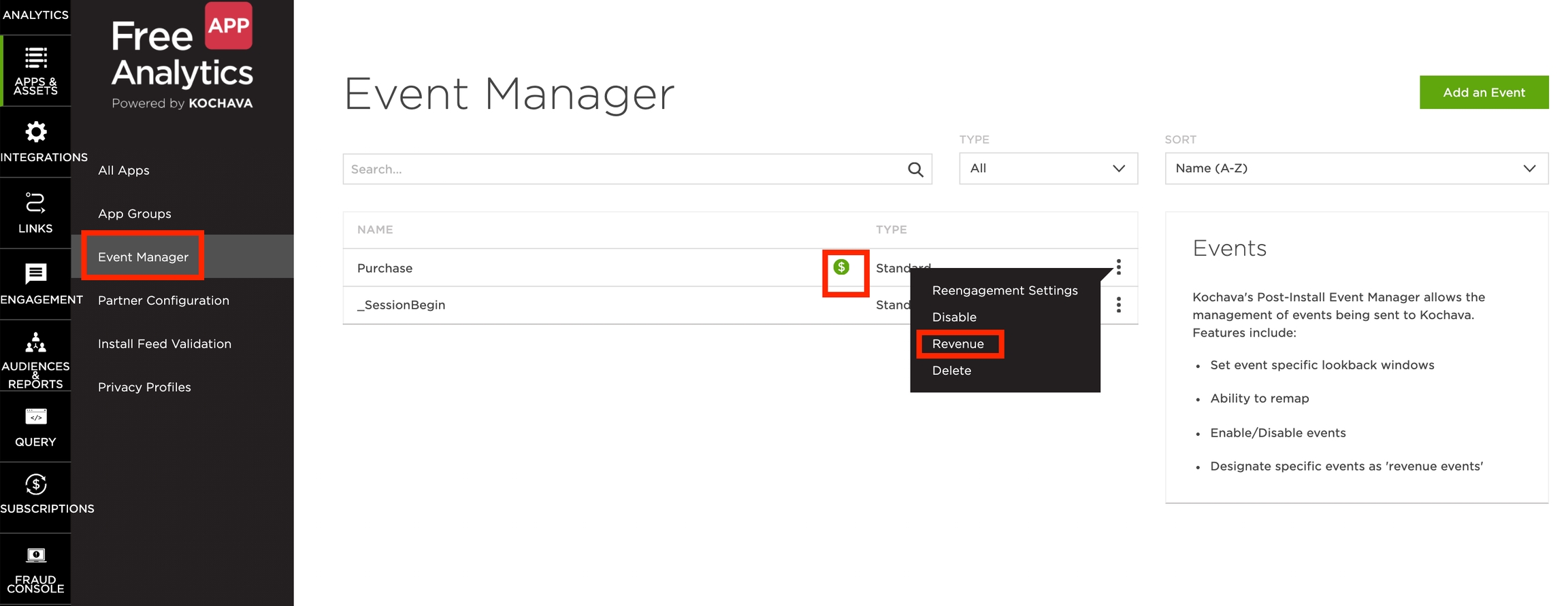Open the Sort Name (A-Z) dropdown
This screenshot has width=1568, height=606.
tap(1356, 169)
